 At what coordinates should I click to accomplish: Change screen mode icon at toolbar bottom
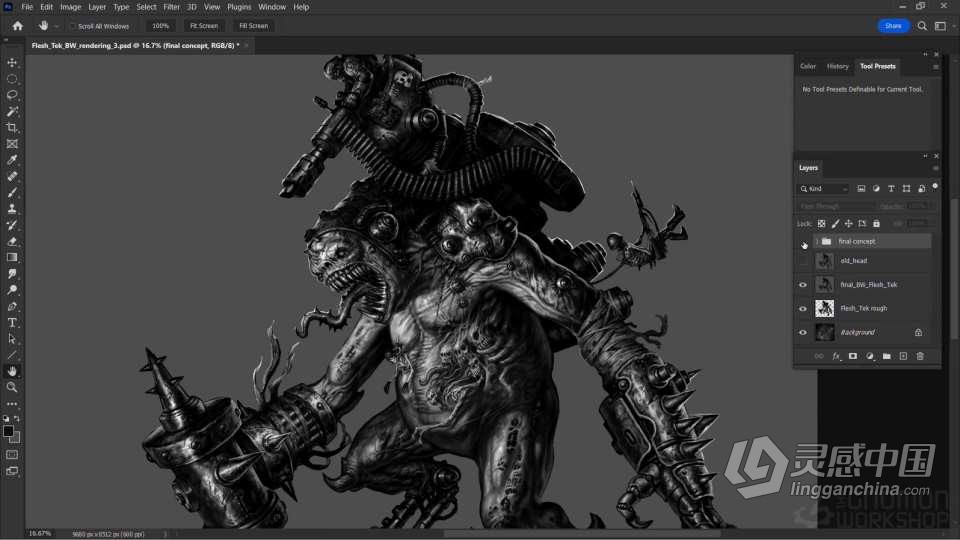(12, 471)
